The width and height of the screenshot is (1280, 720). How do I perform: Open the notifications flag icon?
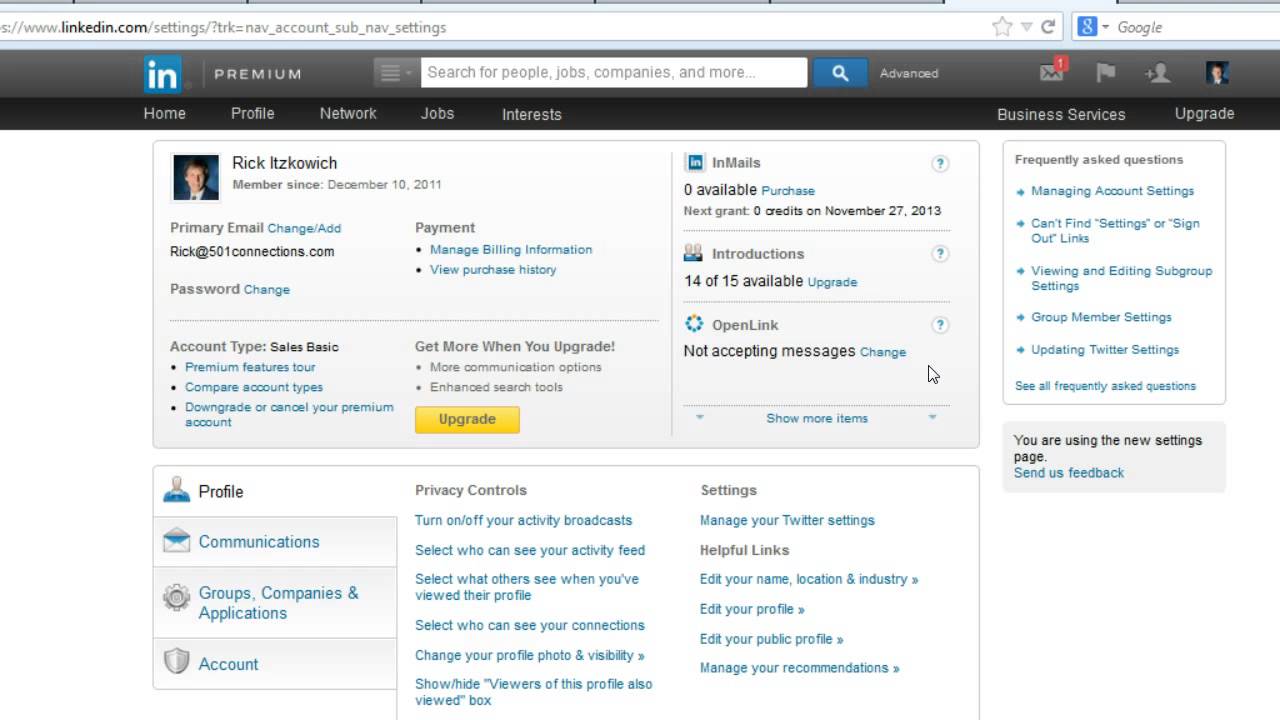pyautogui.click(x=1105, y=73)
